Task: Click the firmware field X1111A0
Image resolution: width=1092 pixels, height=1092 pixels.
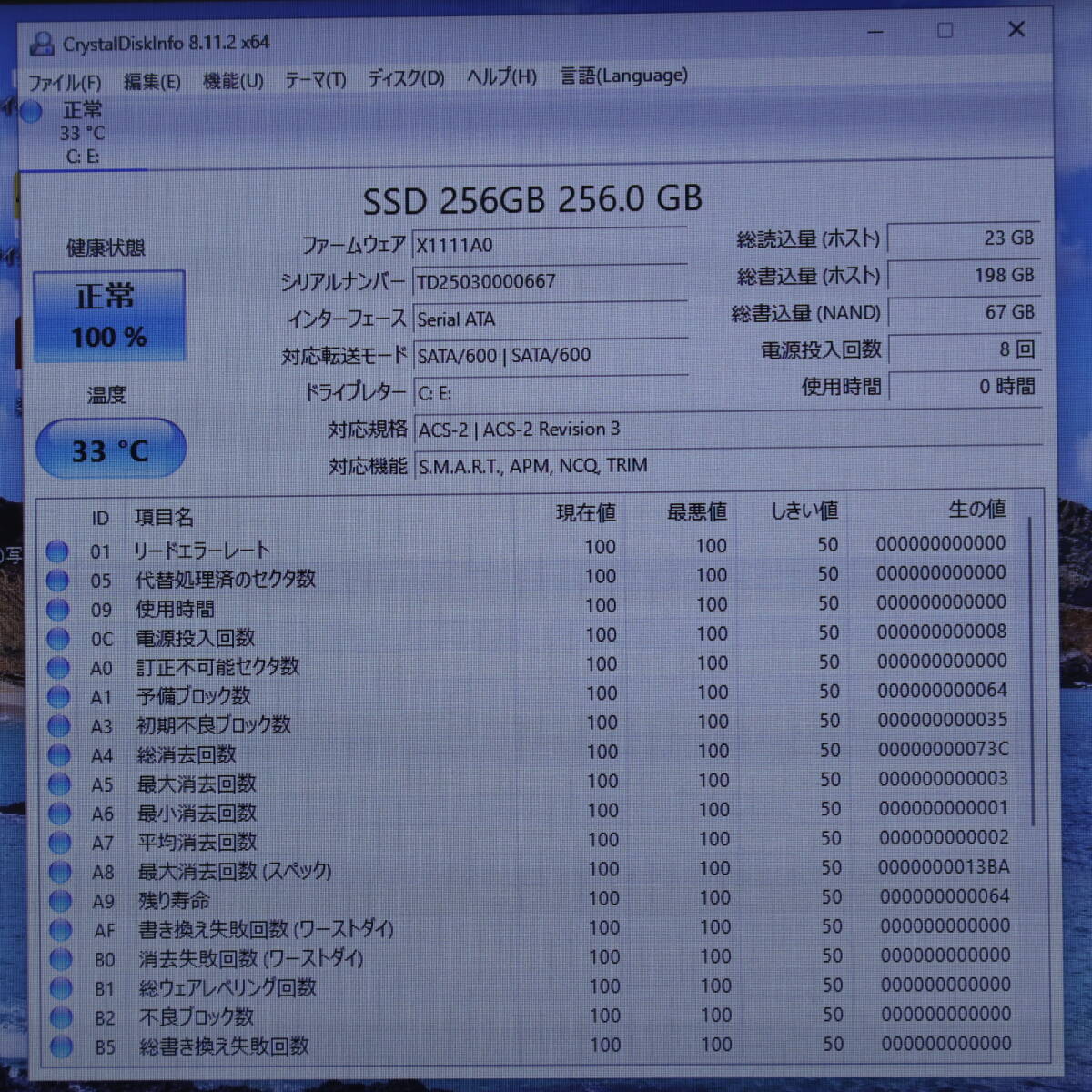Action: (x=550, y=245)
